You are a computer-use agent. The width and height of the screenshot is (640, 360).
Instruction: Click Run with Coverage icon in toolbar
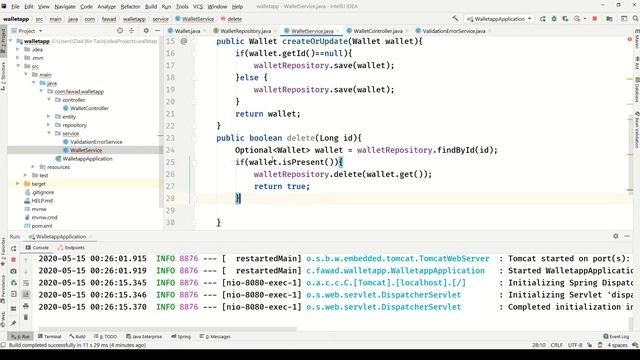tap(565, 19)
